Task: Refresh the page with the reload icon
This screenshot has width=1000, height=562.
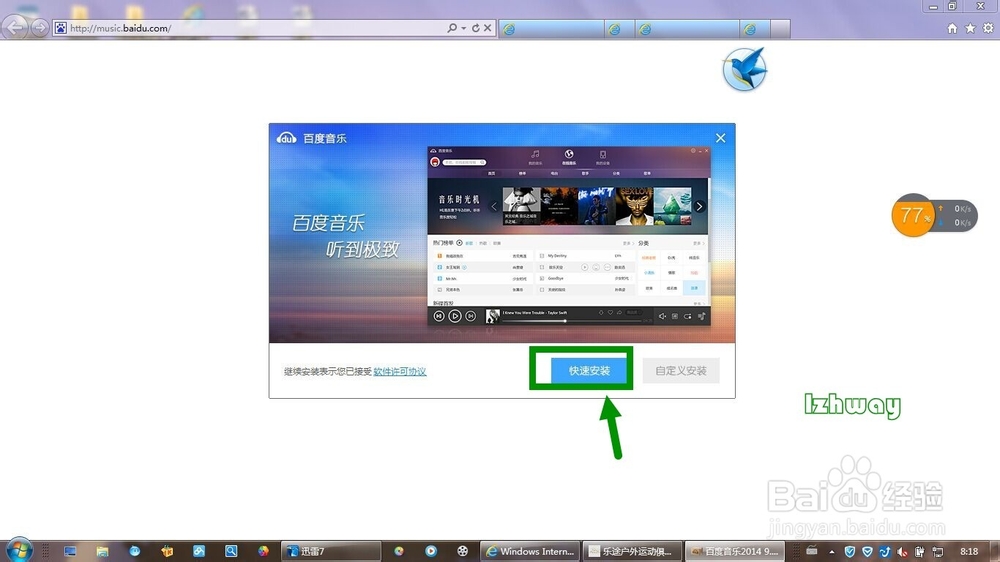Action: [476, 28]
